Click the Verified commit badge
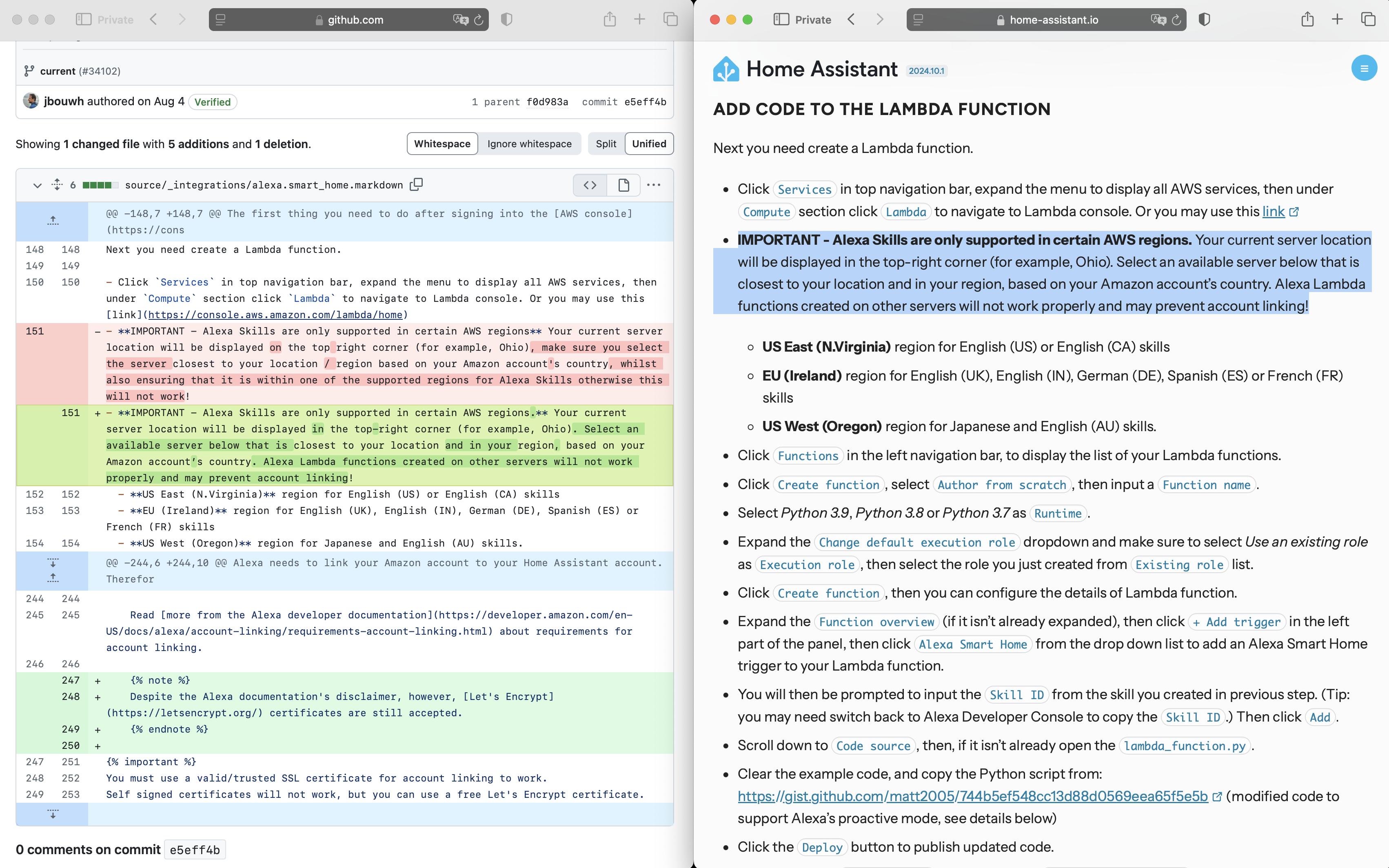 213,102
